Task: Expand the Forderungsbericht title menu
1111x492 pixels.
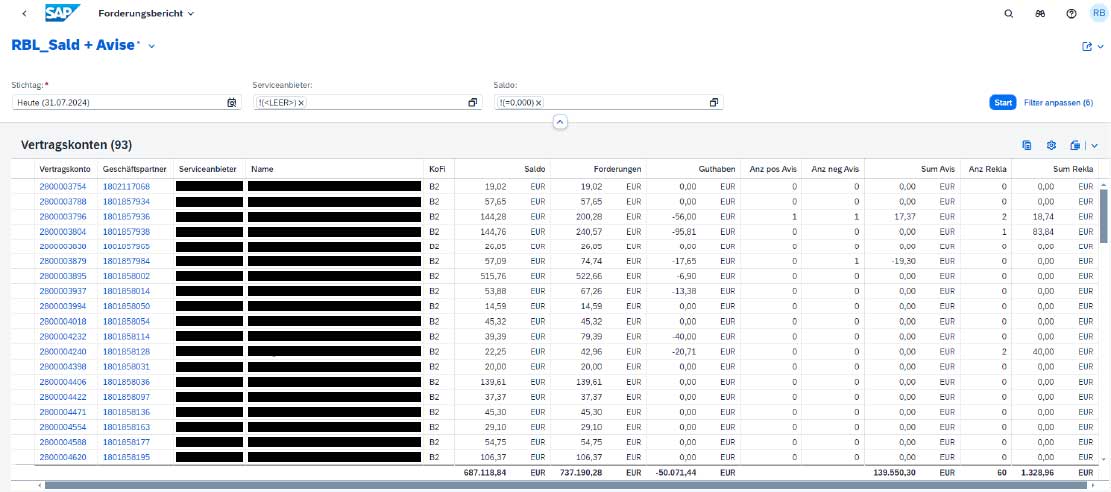Action: 190,14
